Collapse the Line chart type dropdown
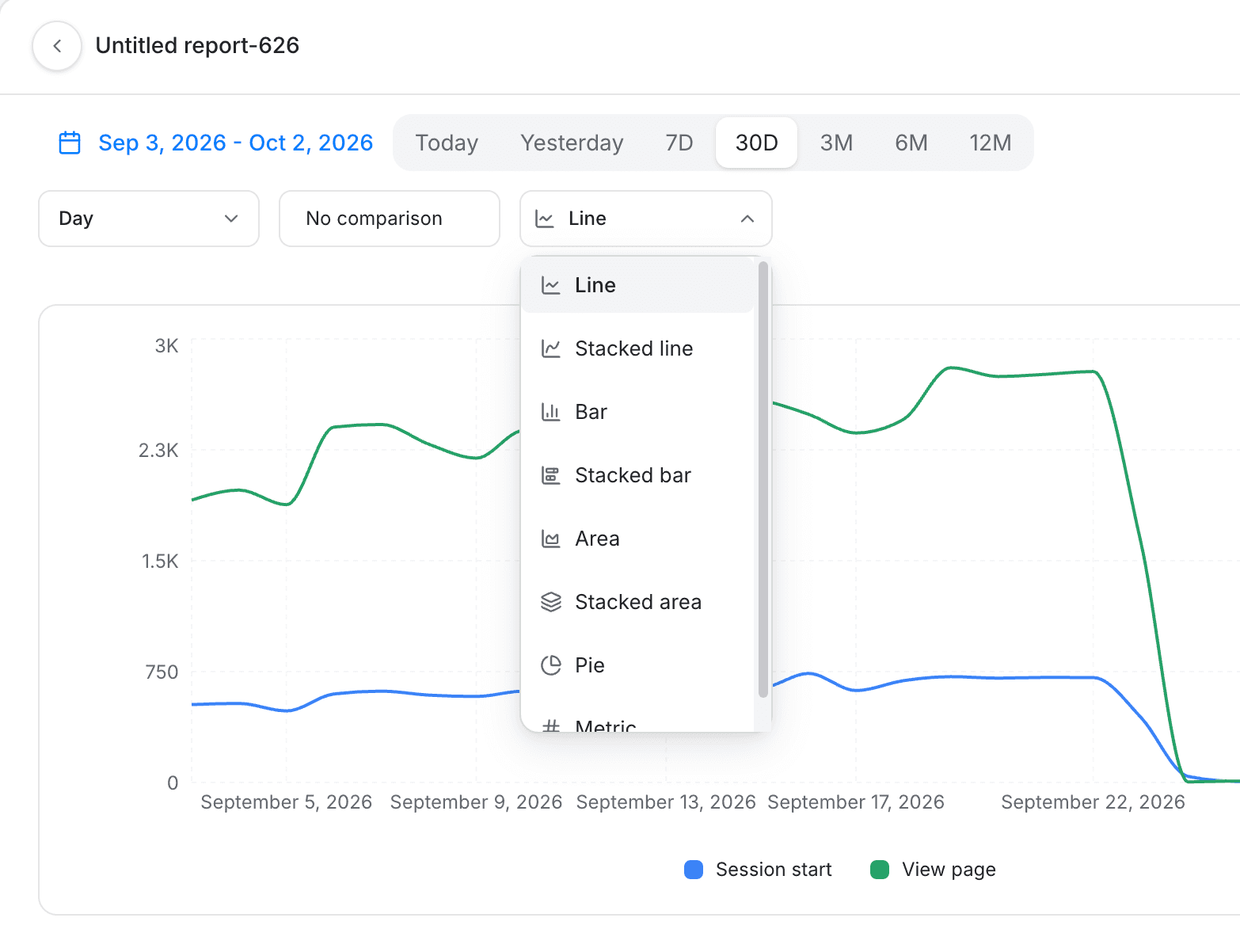 click(646, 219)
